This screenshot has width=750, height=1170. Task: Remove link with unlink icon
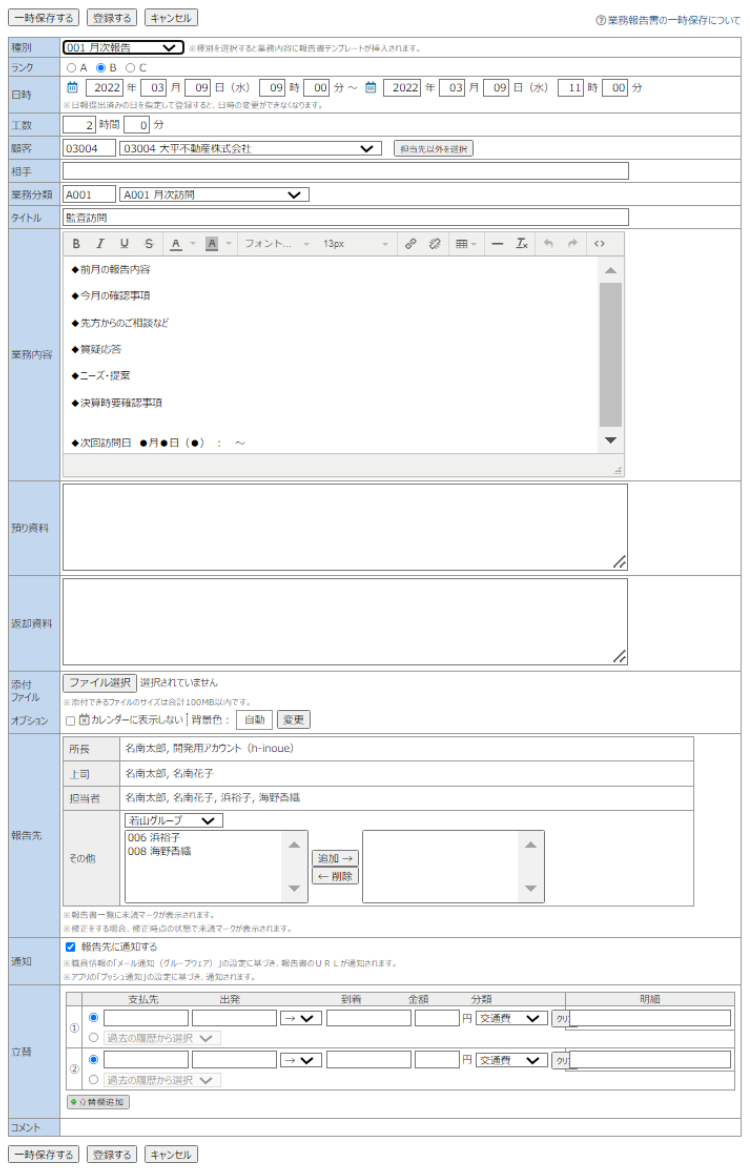[x=435, y=244]
